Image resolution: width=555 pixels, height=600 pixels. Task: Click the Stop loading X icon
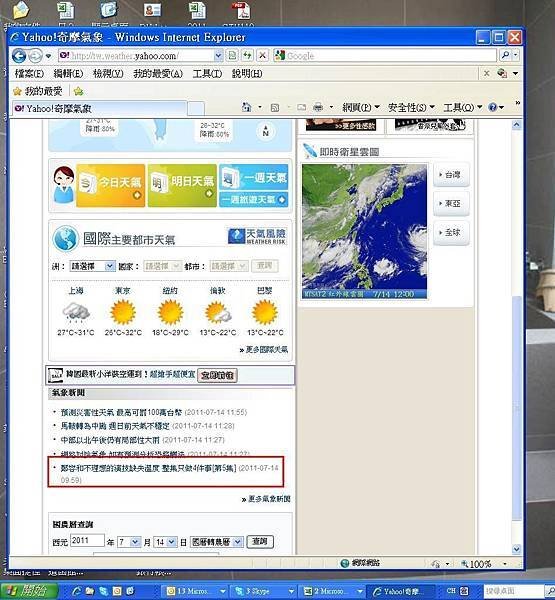(262, 55)
